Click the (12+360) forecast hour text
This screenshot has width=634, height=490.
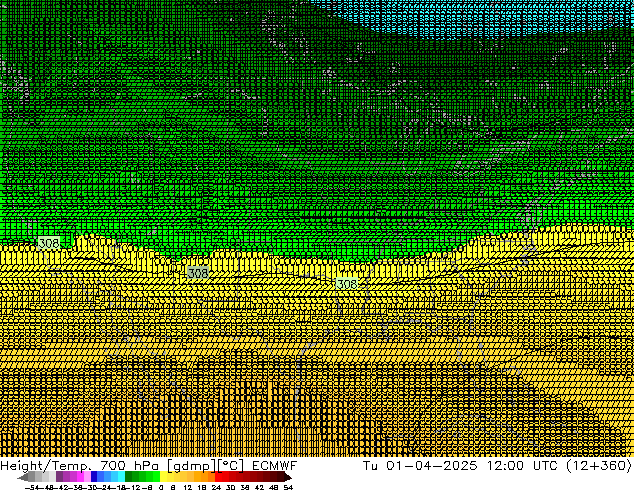tap(599, 465)
